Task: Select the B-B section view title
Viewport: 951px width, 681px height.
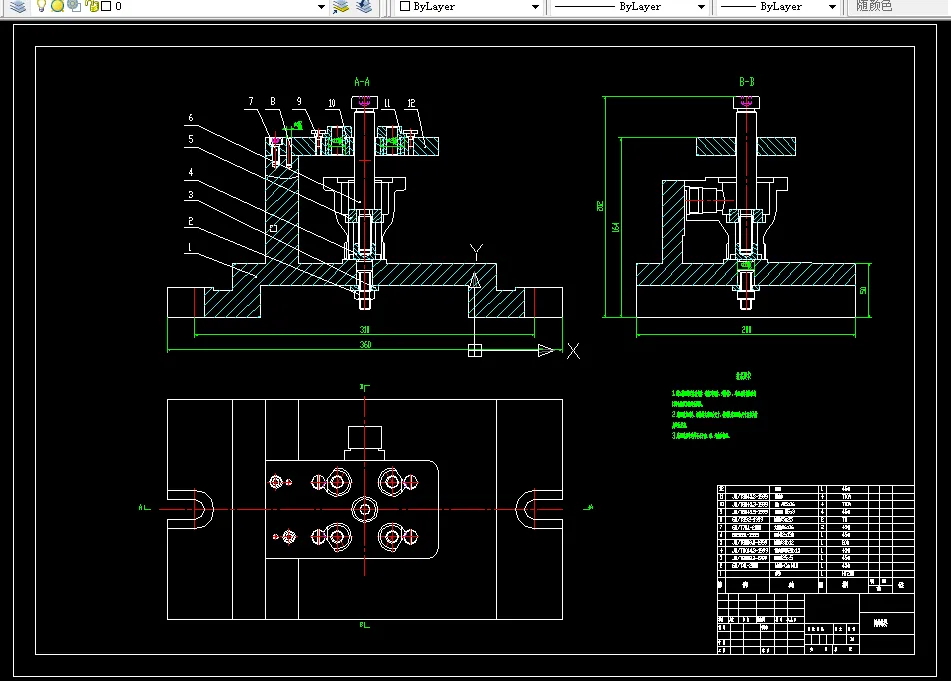Action: tap(746, 81)
